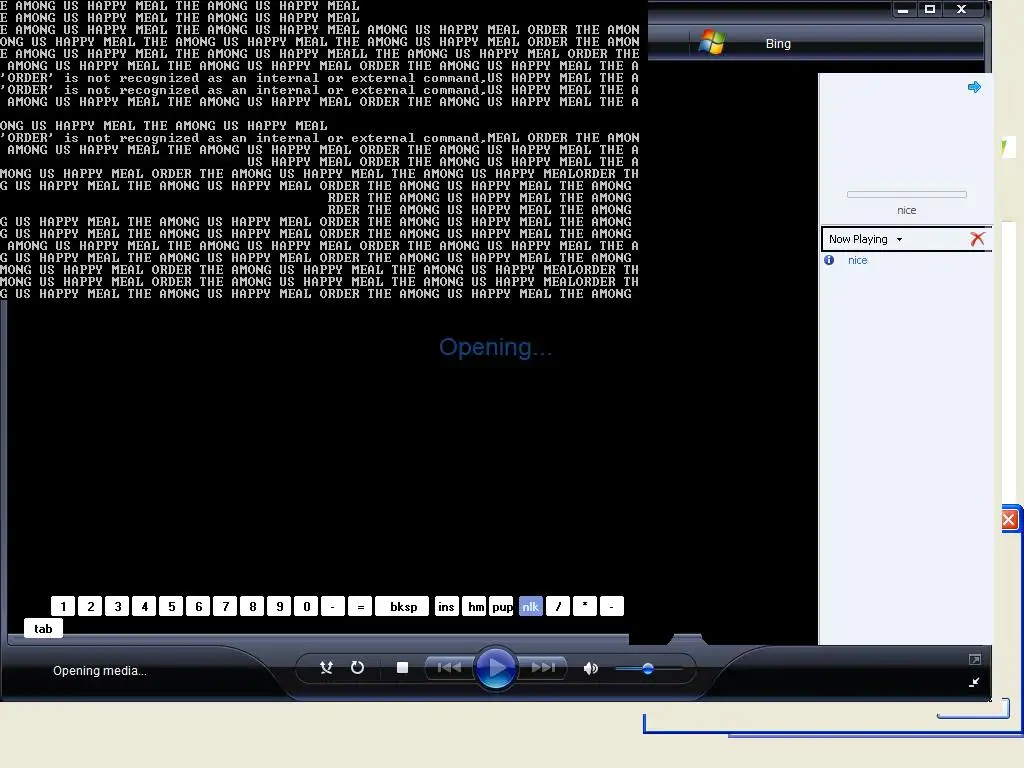Click the large blue Play button
This screenshot has width=1024, height=768.
(x=496, y=667)
